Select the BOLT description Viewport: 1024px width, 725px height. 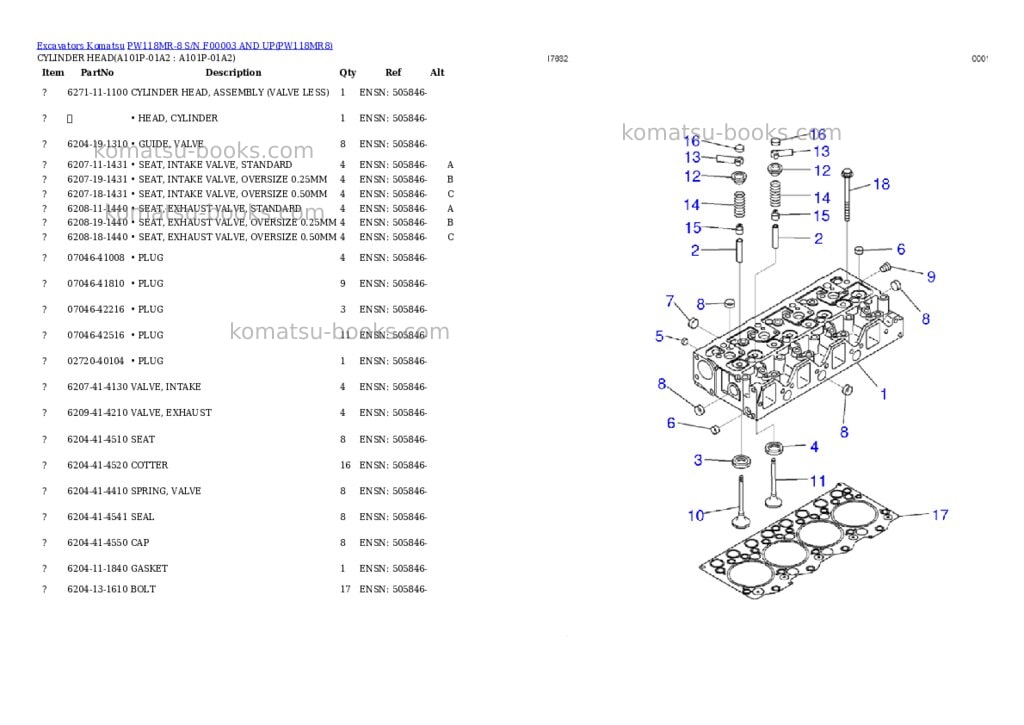tap(143, 589)
